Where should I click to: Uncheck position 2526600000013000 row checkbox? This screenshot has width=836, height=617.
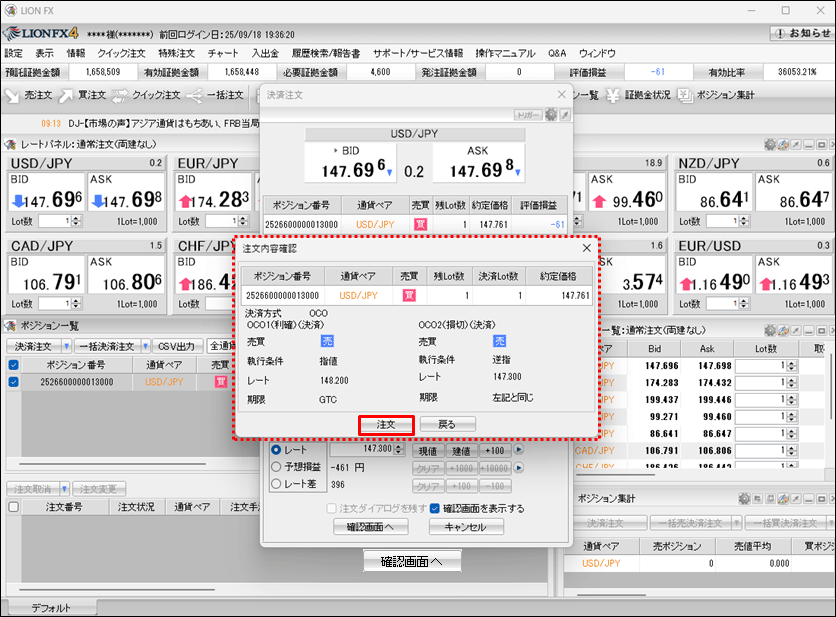pos(13,382)
